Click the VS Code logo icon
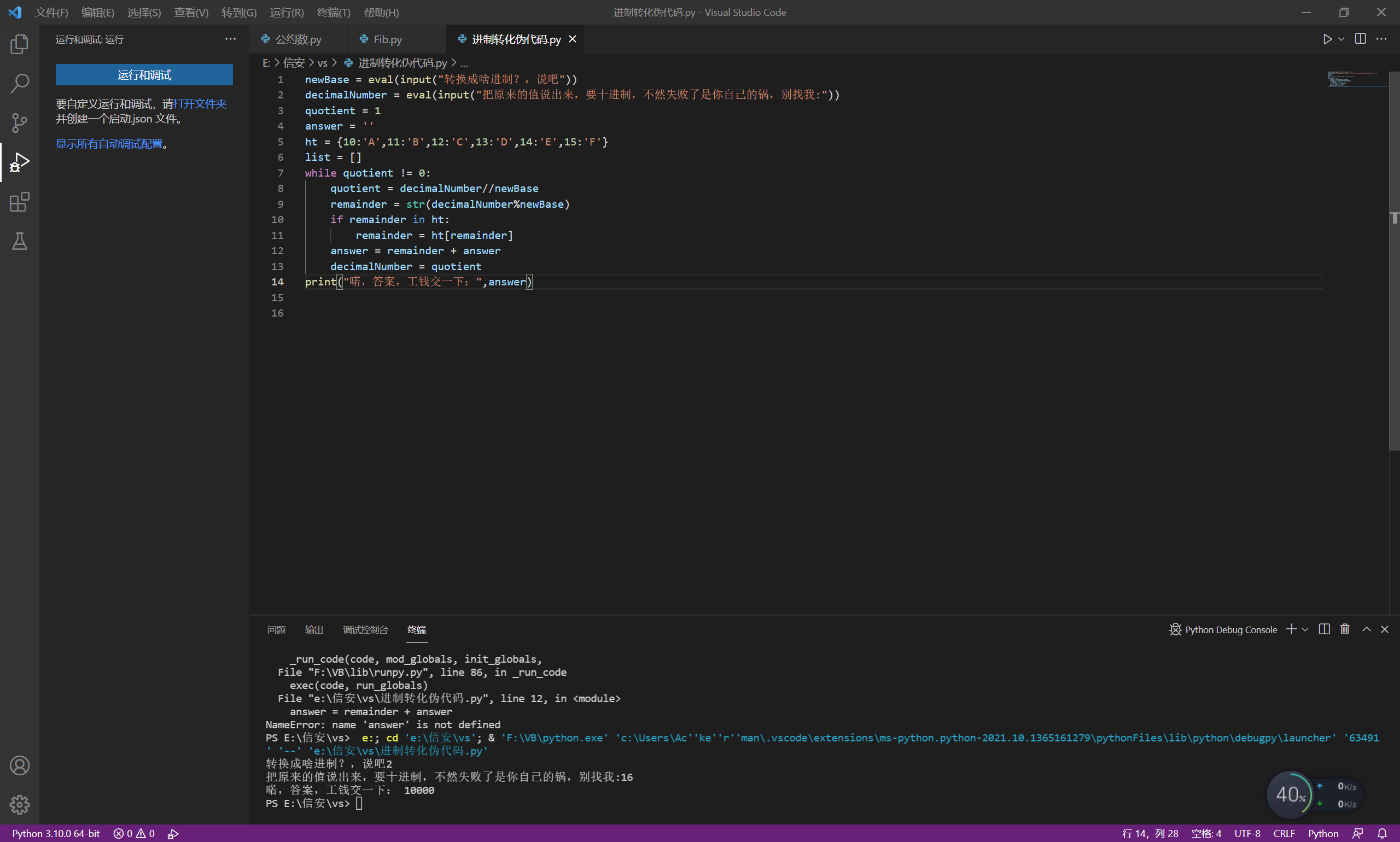The height and width of the screenshot is (842, 1400). pyautogui.click(x=15, y=12)
